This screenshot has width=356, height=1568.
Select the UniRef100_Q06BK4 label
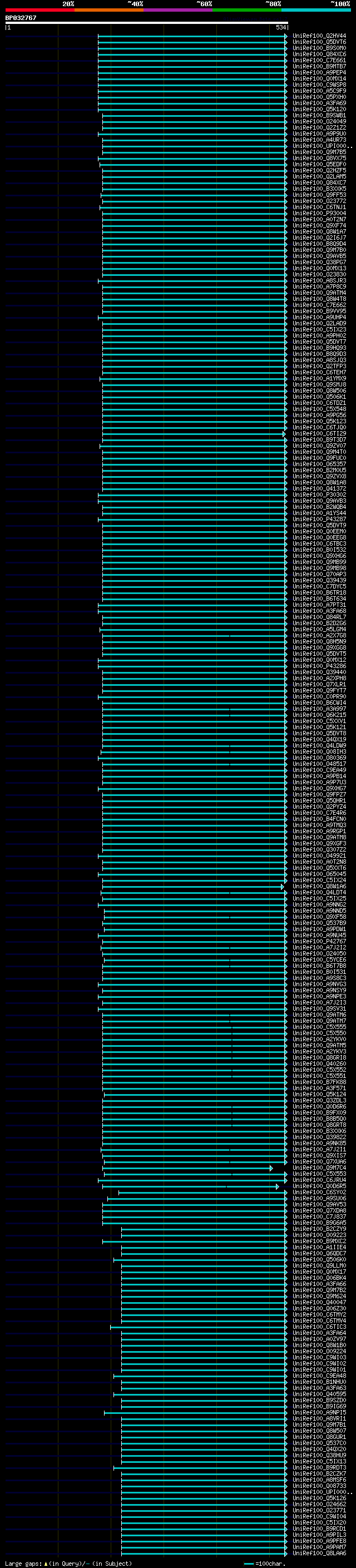[x=319, y=1278]
